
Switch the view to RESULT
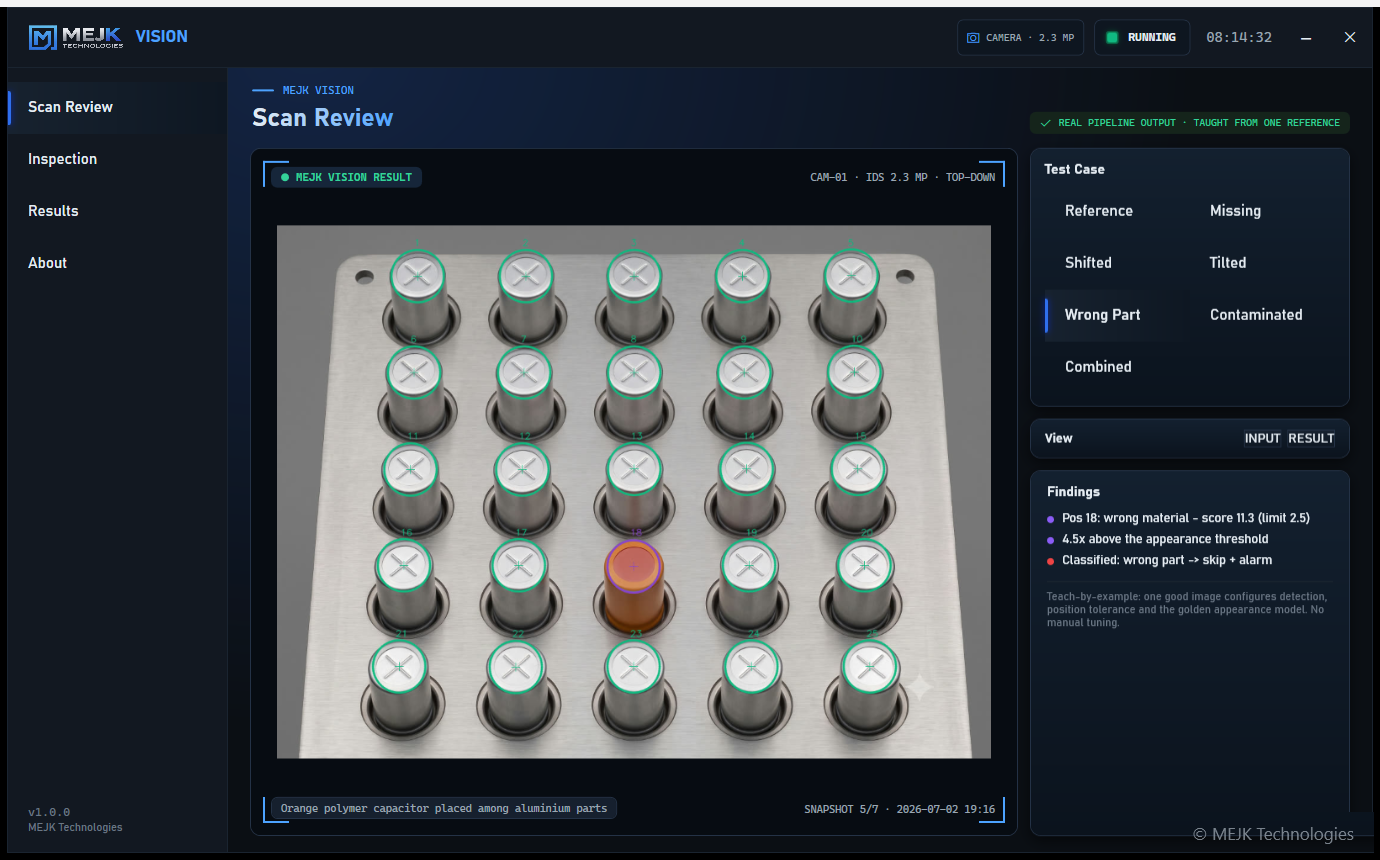[1311, 438]
